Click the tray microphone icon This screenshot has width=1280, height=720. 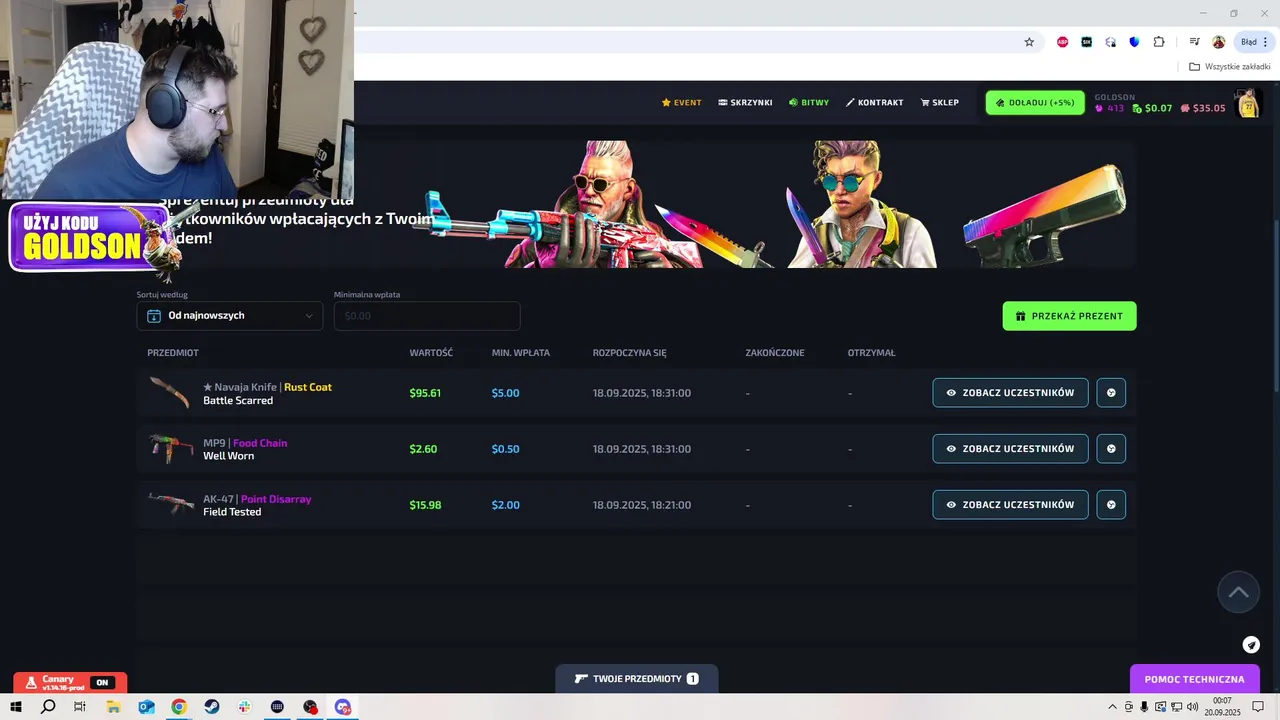1144,707
